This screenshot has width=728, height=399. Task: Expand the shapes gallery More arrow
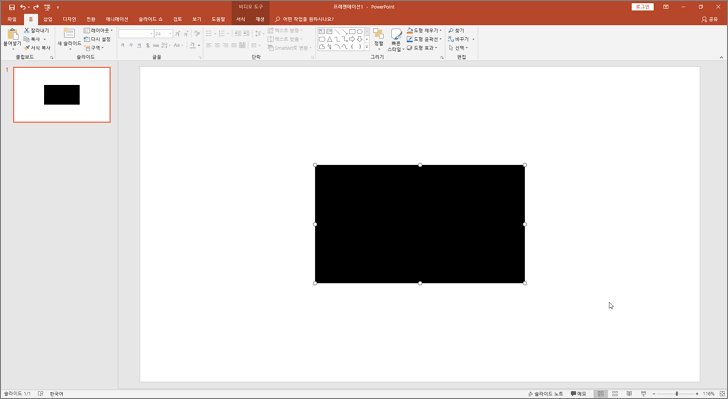[x=367, y=47]
